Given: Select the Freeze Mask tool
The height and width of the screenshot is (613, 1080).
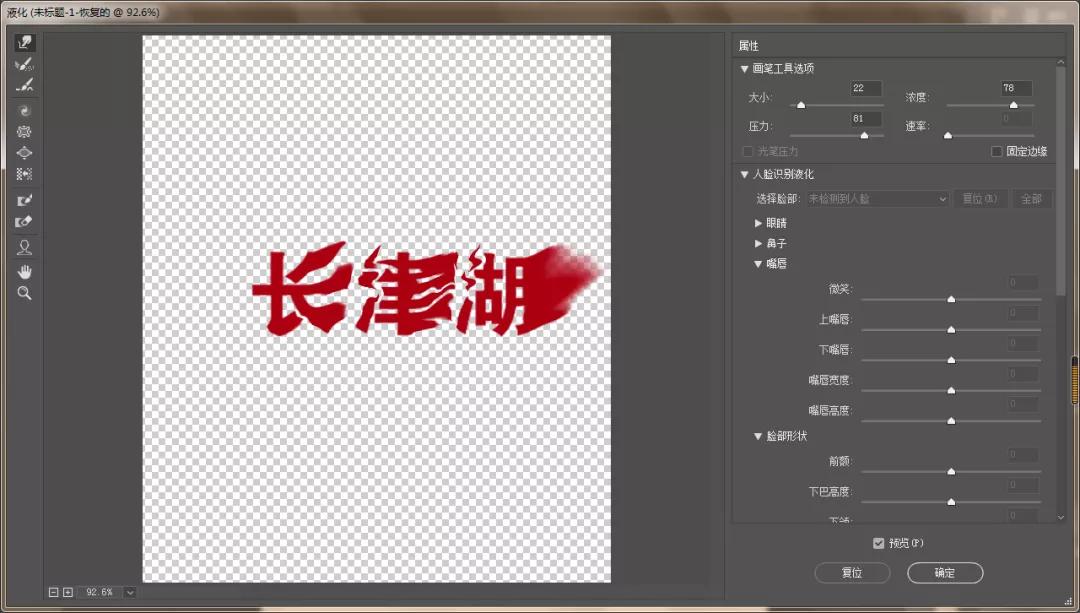Looking at the screenshot, I should click(24, 199).
